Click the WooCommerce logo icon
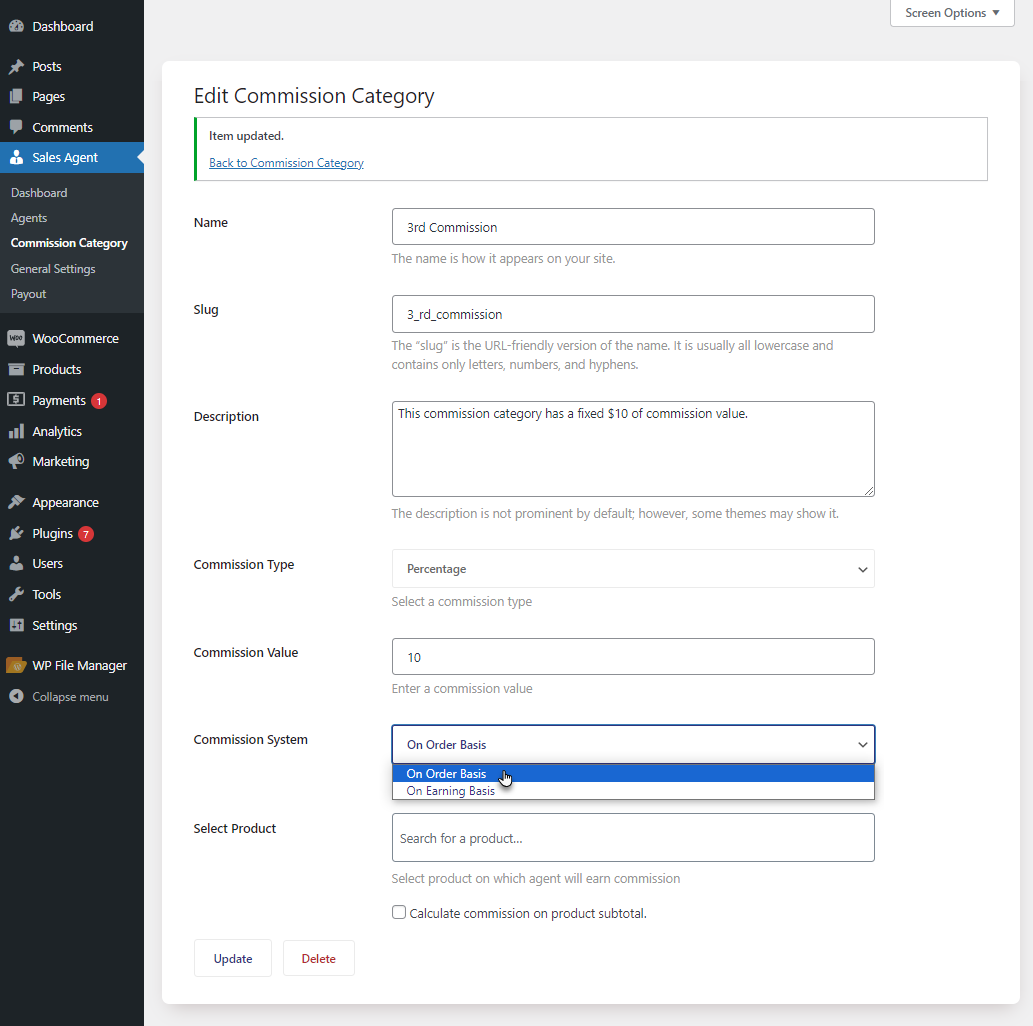The image size is (1033, 1026). pos(16,339)
